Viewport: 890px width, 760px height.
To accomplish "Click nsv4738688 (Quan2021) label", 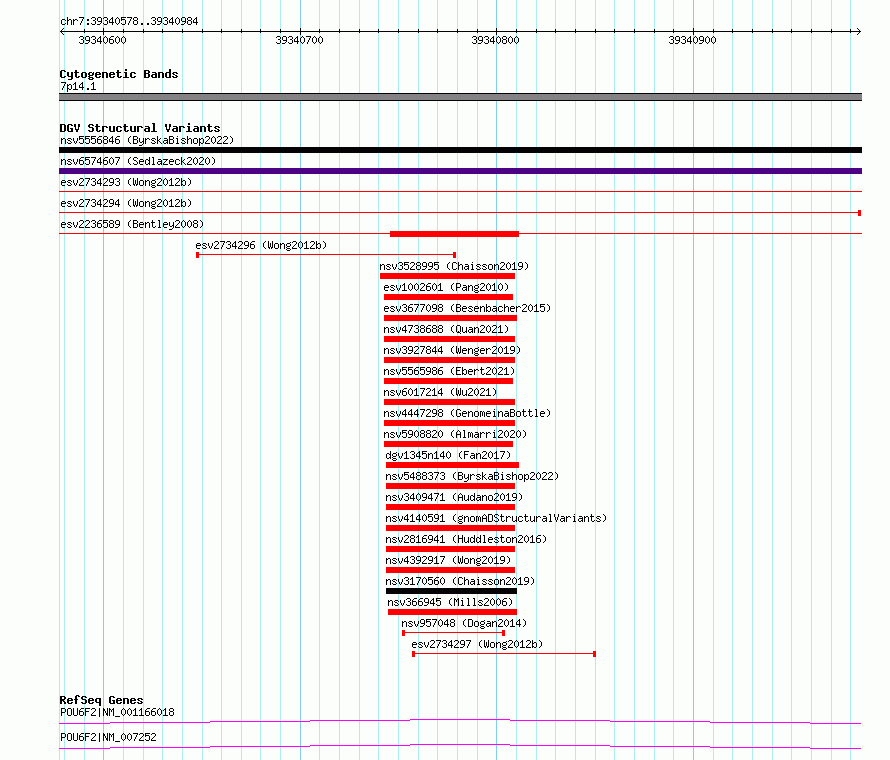I will (x=446, y=329).
